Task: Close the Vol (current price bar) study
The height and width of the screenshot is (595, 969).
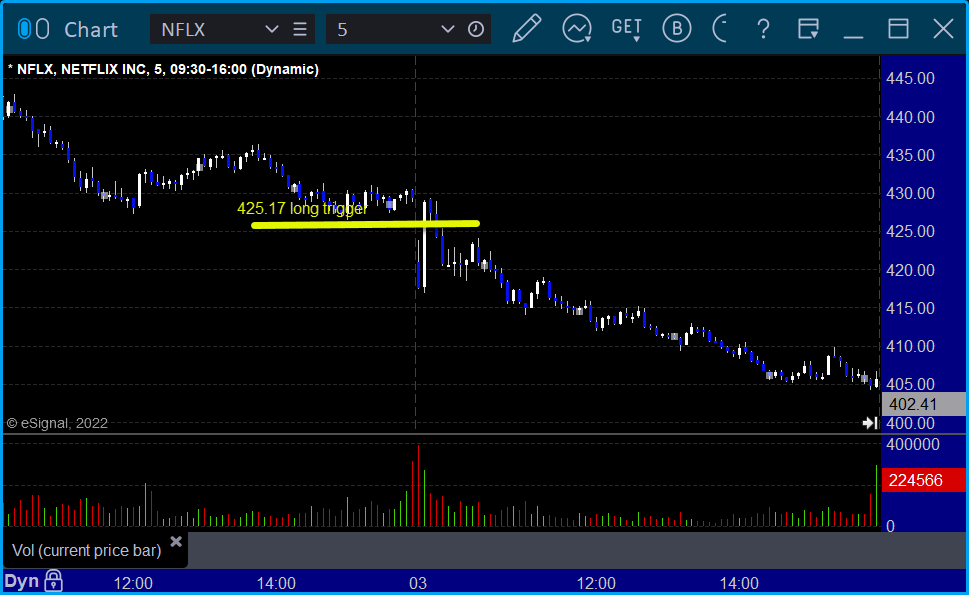Action: coord(176,542)
